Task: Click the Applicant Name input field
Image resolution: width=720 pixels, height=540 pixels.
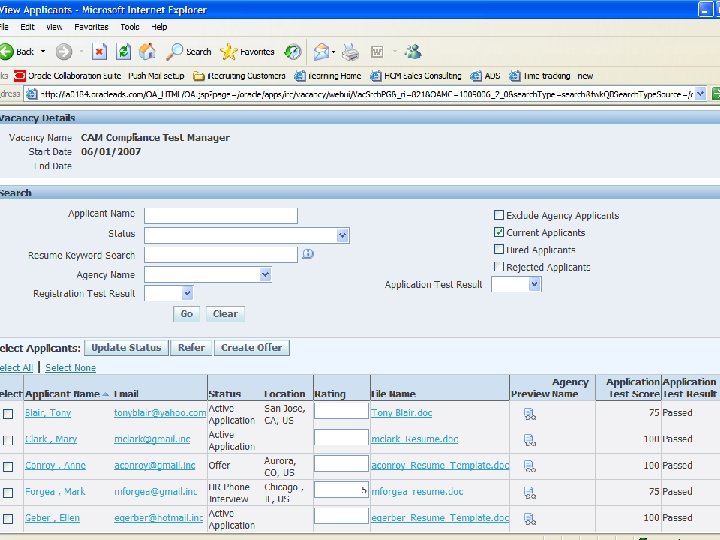Action: [221, 215]
